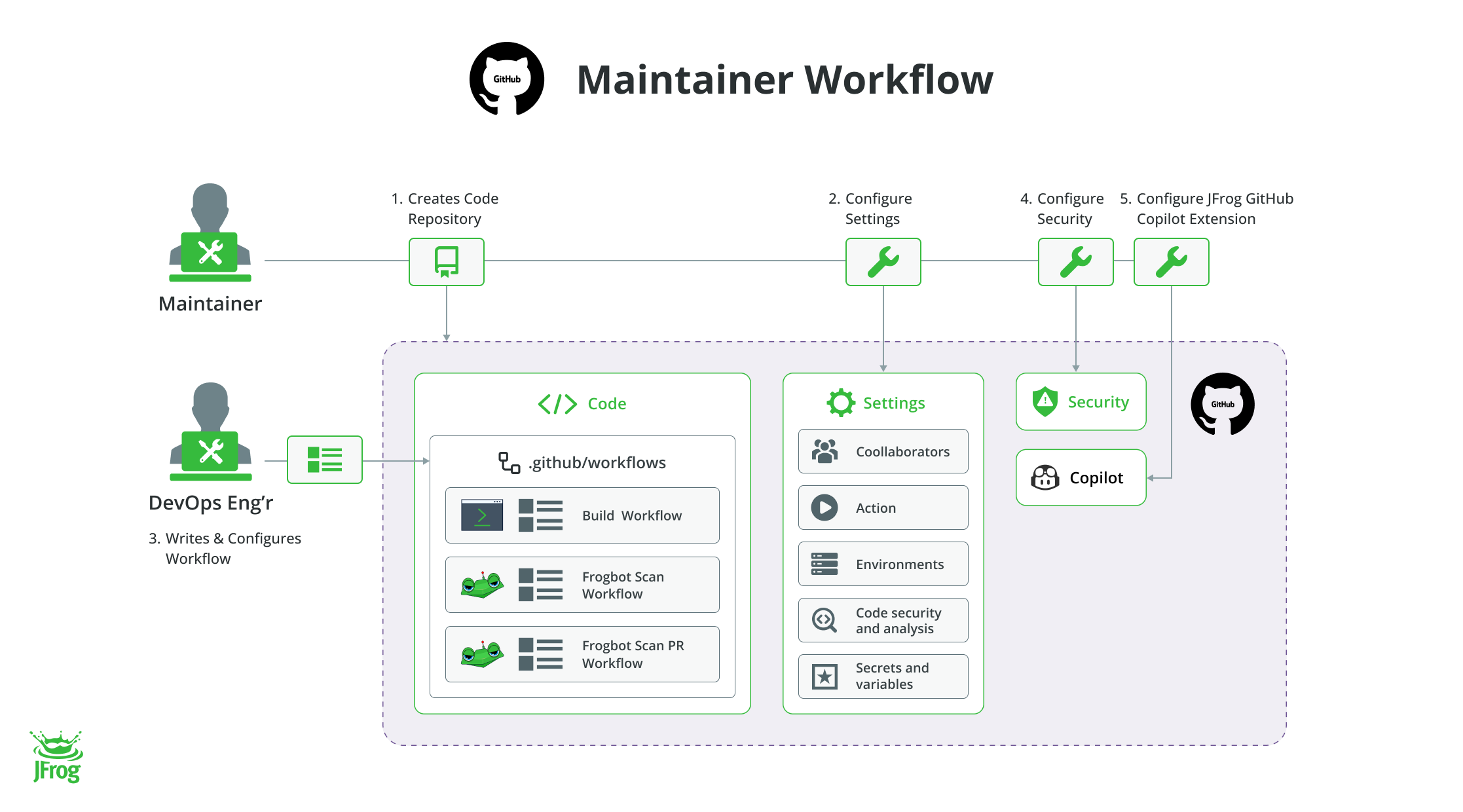
Task: Select the Frogbot Scan PR Workflow item
Action: [x=582, y=654]
